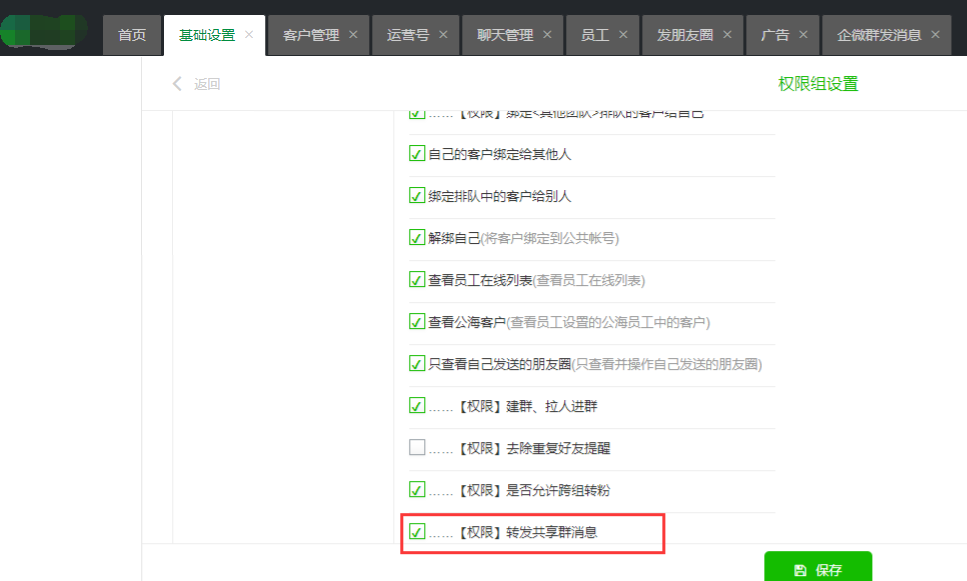The image size is (967, 581).
Task: Close the 员工 tab
Action: pos(623,35)
